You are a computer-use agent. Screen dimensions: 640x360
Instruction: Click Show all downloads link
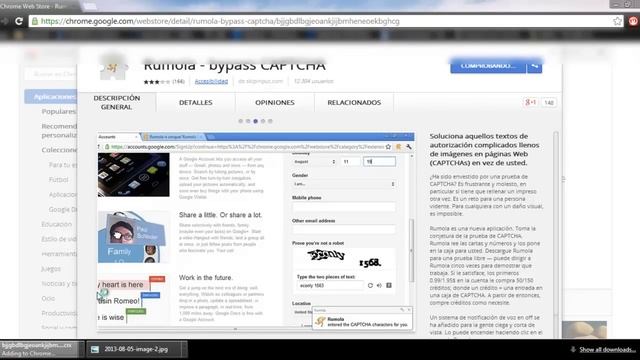coord(607,349)
